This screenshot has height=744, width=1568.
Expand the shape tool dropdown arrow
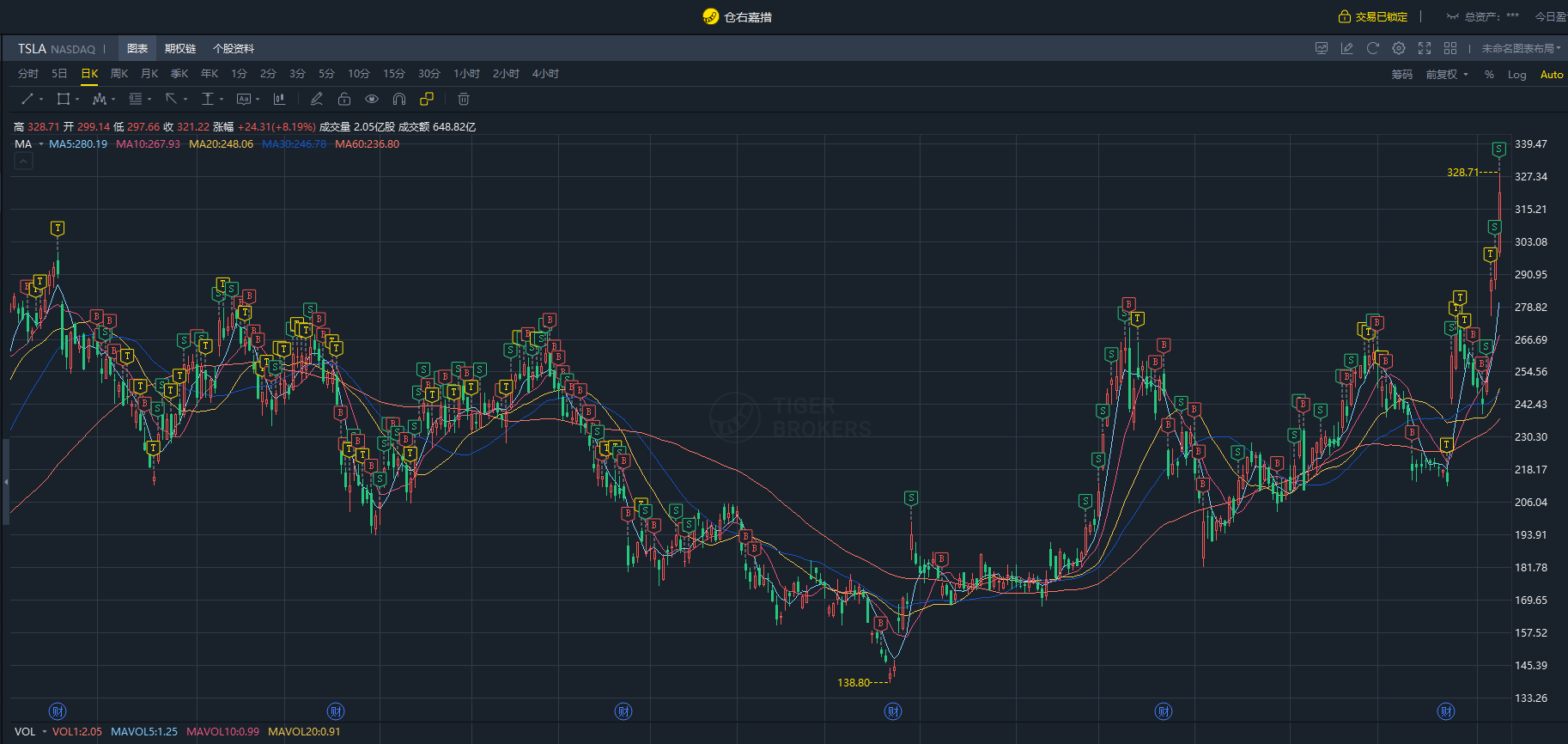pyautogui.click(x=77, y=100)
